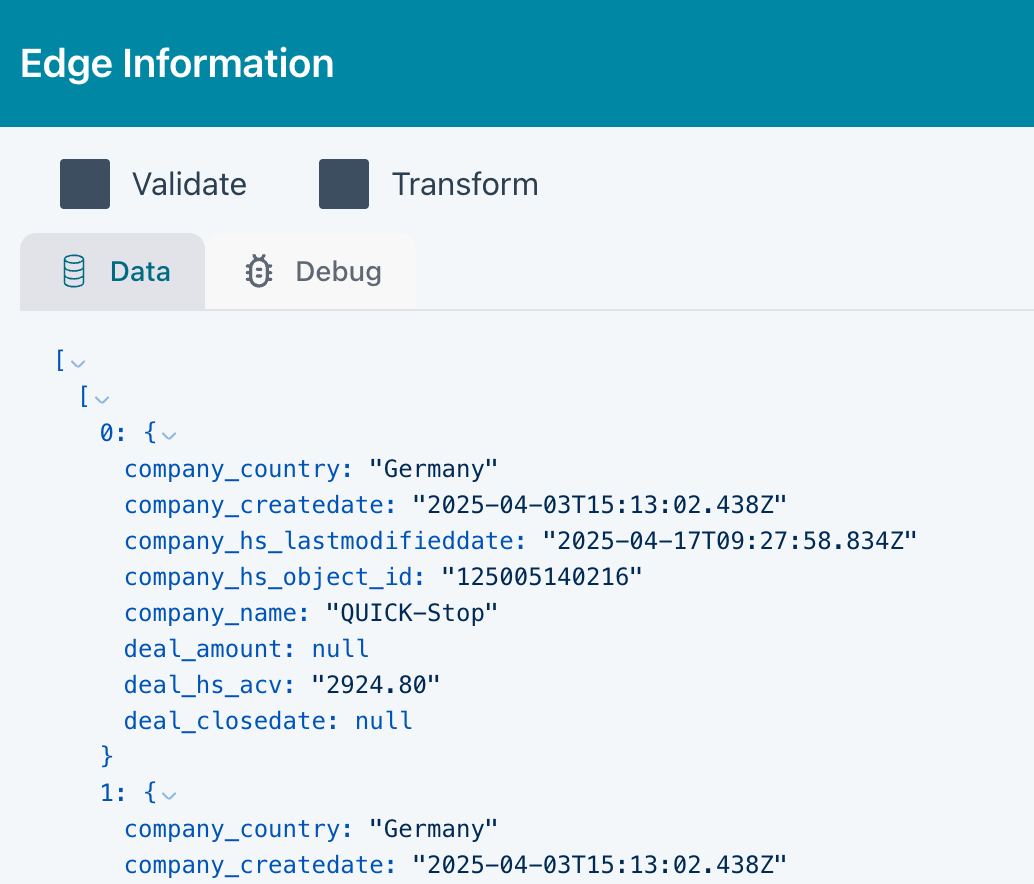Collapse object 1 using its chevron
Screen dimensions: 1034x884
pos(168,795)
